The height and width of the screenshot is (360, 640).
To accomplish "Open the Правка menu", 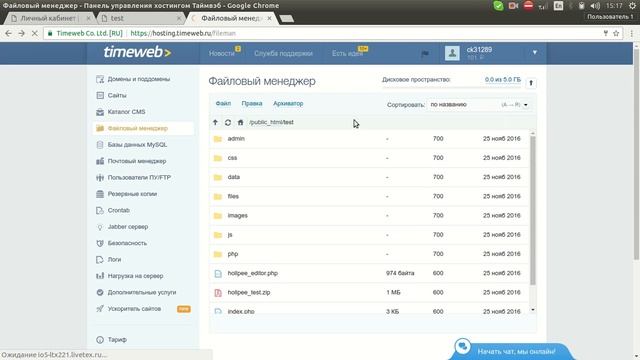I will [252, 104].
